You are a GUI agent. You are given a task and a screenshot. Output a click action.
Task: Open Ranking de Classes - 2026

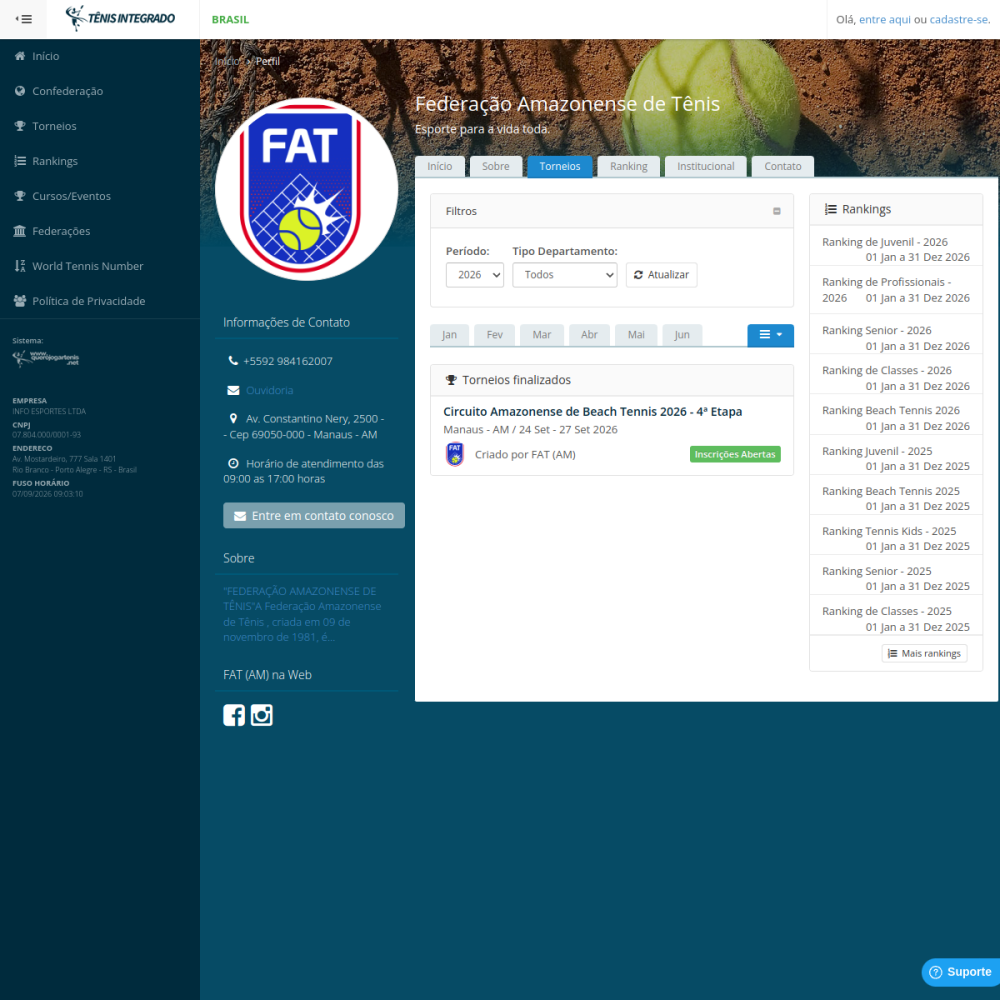895,378
